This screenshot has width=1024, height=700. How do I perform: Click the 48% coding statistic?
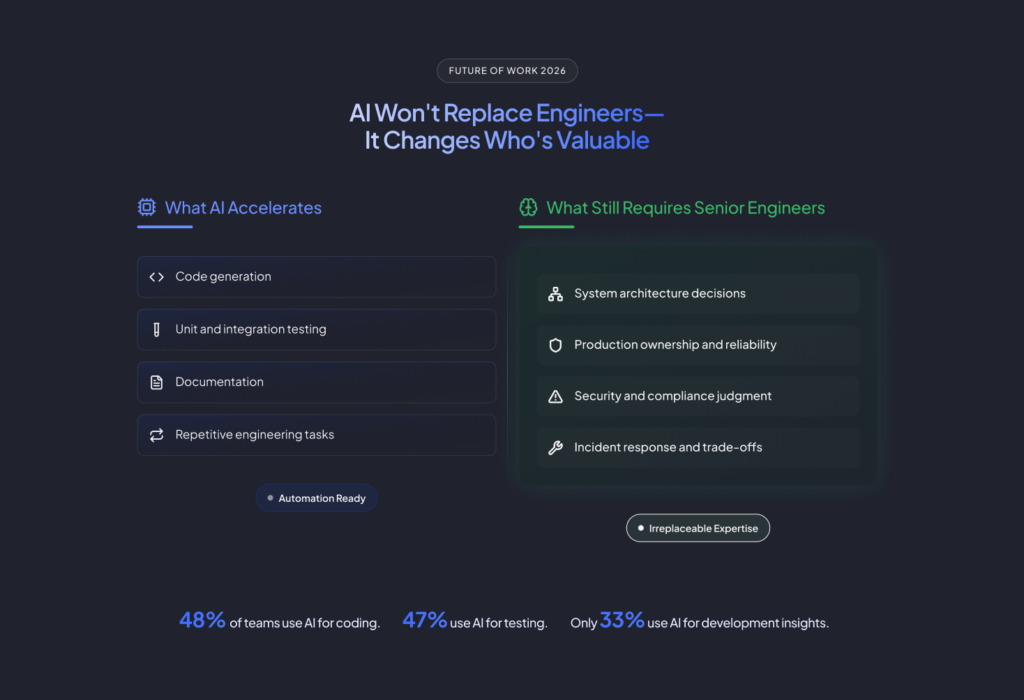pyautogui.click(x=202, y=621)
